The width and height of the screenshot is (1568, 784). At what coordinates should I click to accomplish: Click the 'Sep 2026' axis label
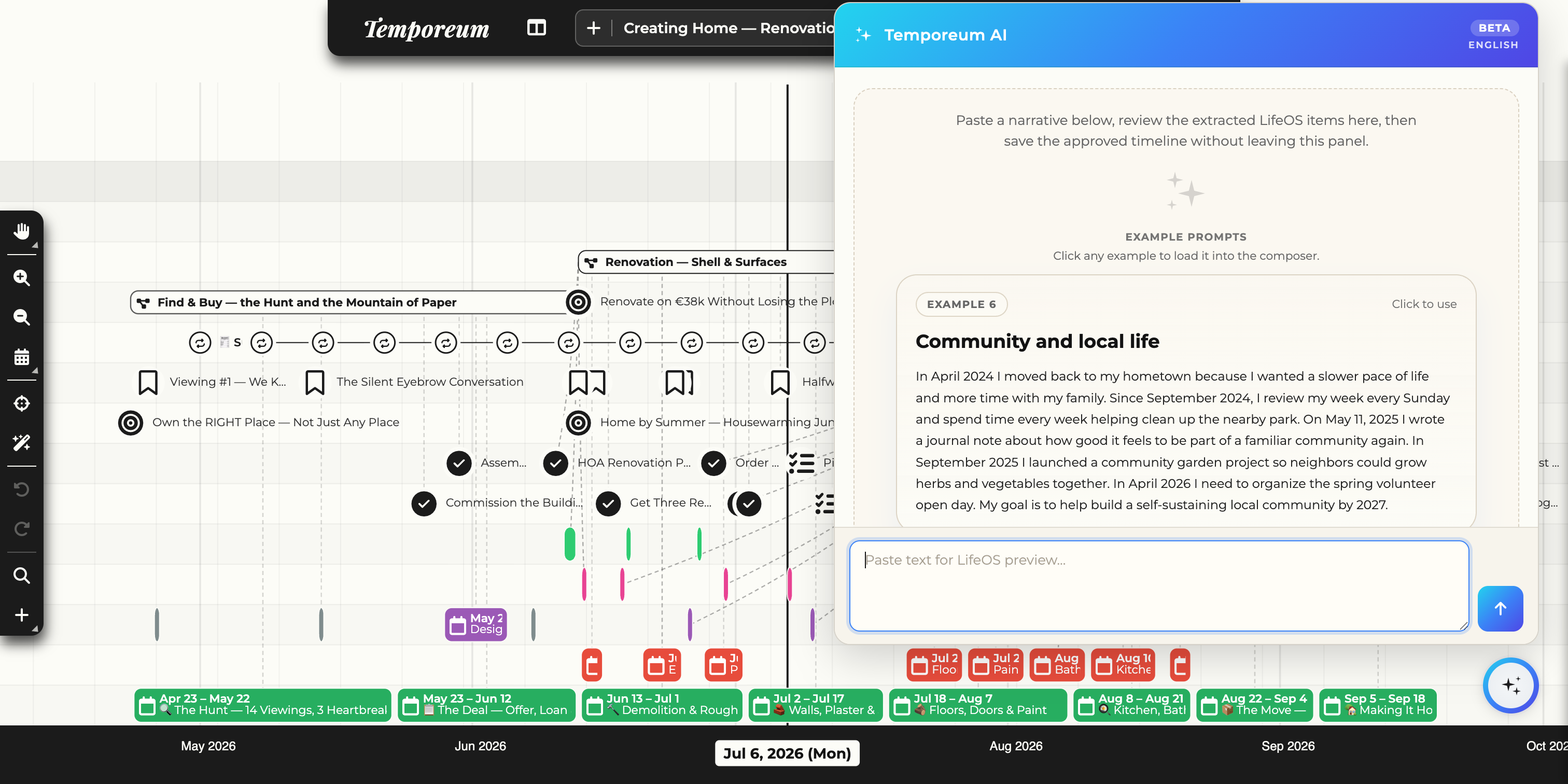tap(1288, 746)
